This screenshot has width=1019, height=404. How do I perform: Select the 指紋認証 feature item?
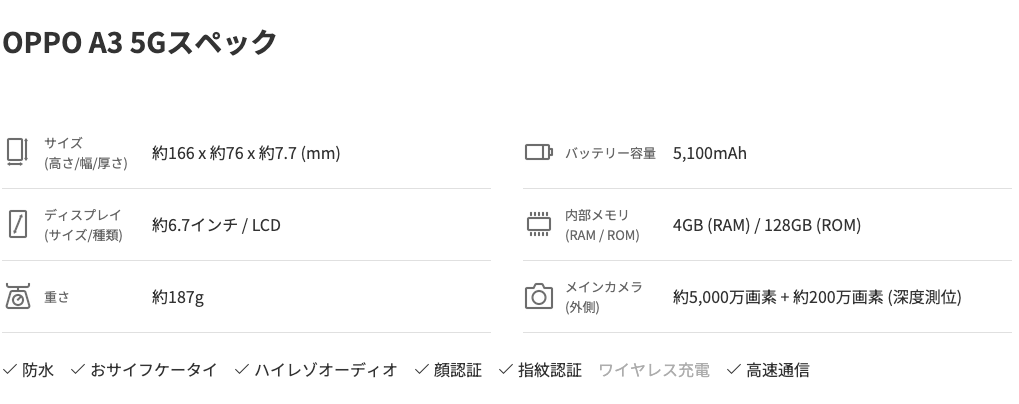(x=541, y=370)
